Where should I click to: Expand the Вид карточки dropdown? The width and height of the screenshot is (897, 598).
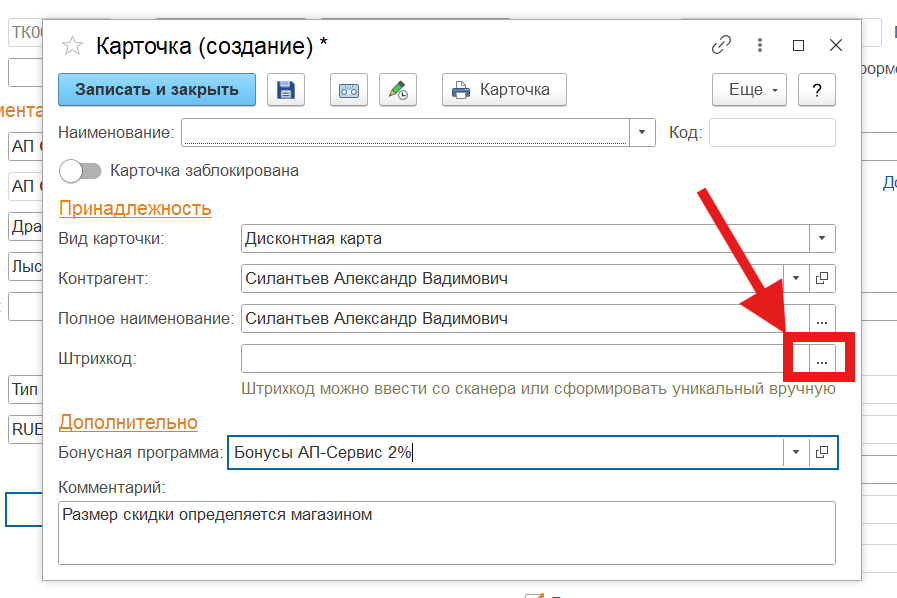click(821, 239)
